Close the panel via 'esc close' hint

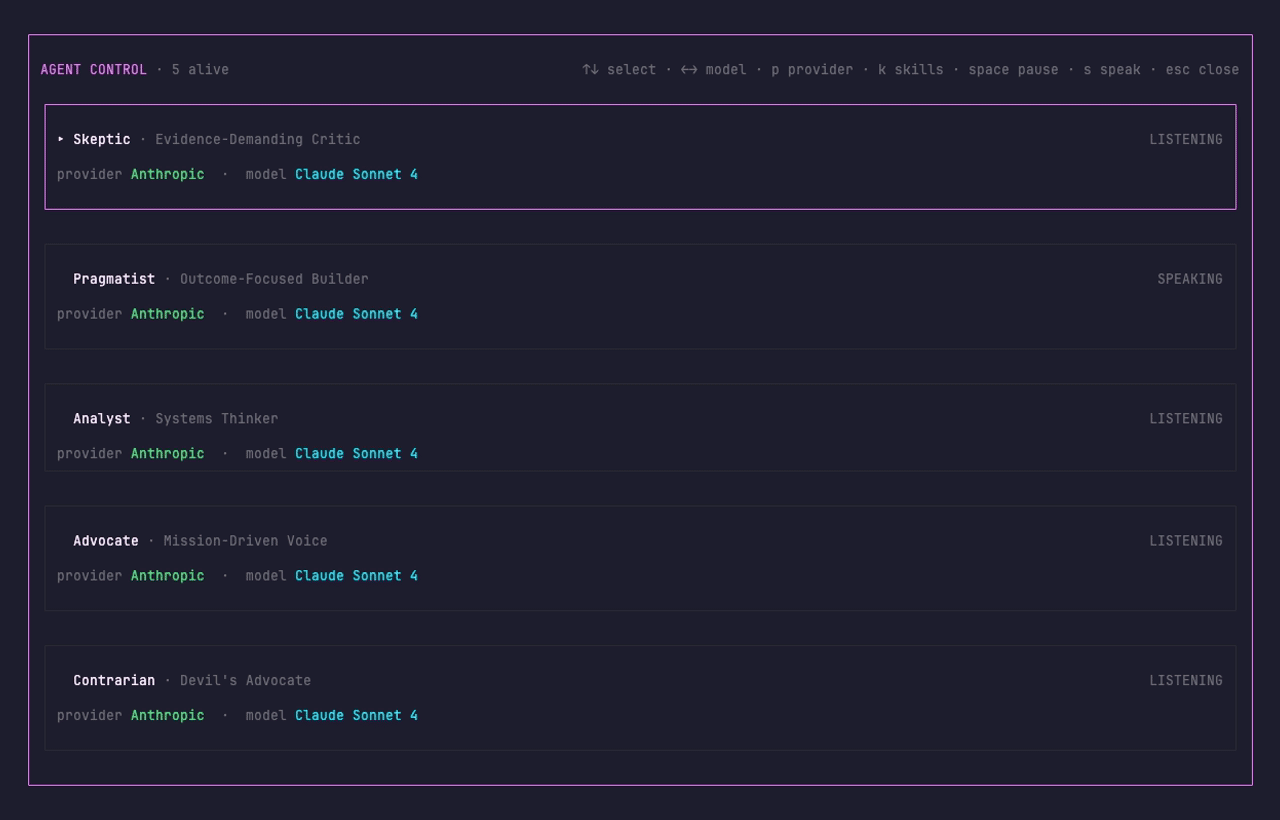[1201, 69]
